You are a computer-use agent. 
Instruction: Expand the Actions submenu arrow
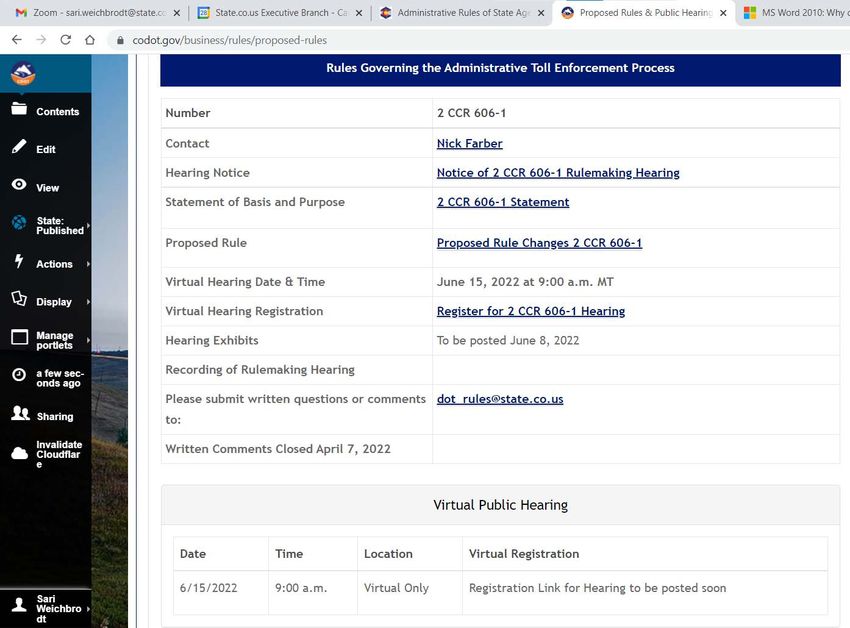88,264
